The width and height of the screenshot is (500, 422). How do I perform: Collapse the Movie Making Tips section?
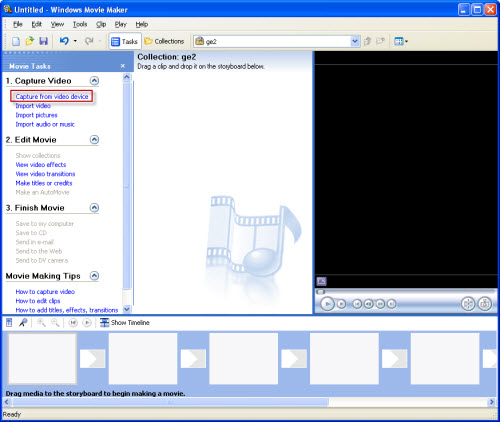tap(95, 276)
